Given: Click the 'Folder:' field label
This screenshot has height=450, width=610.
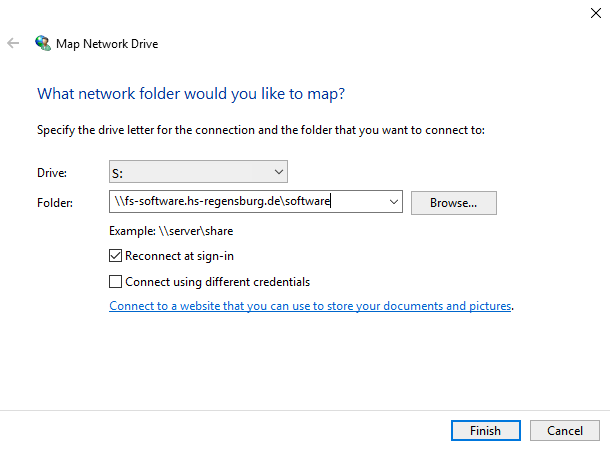Looking at the screenshot, I should point(55,203).
